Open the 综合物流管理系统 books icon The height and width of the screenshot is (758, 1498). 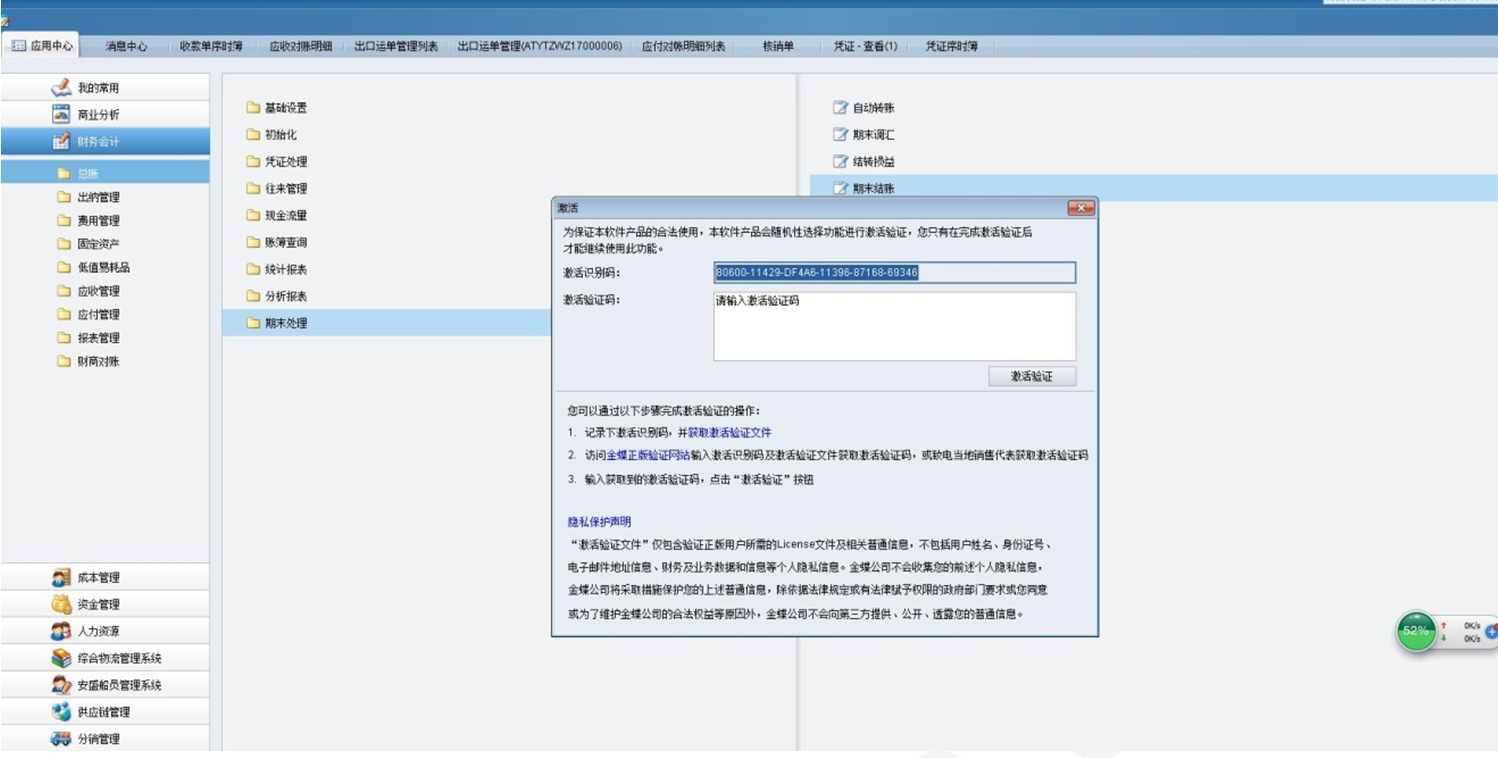click(x=61, y=659)
